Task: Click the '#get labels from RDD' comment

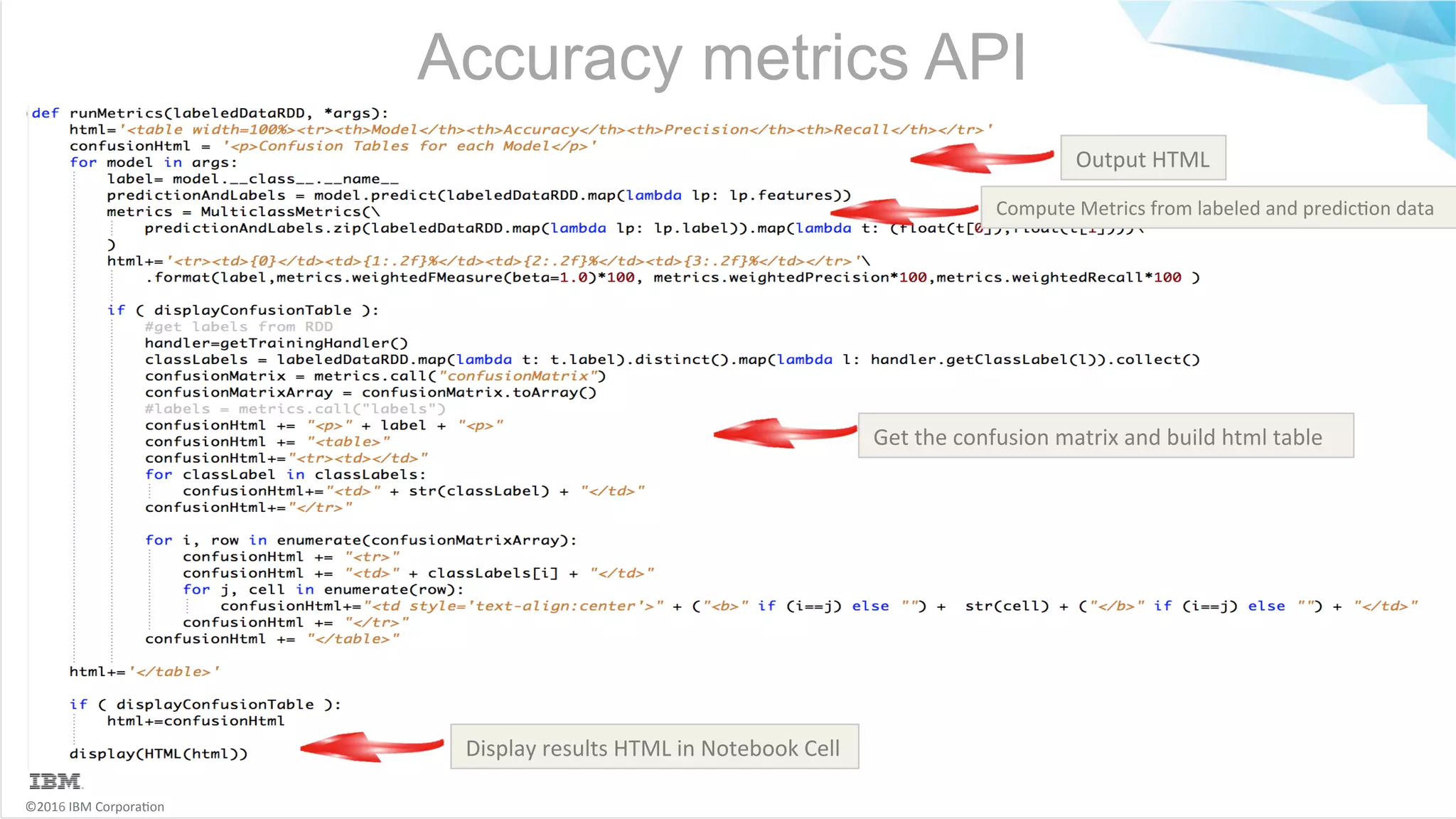Action: click(239, 327)
